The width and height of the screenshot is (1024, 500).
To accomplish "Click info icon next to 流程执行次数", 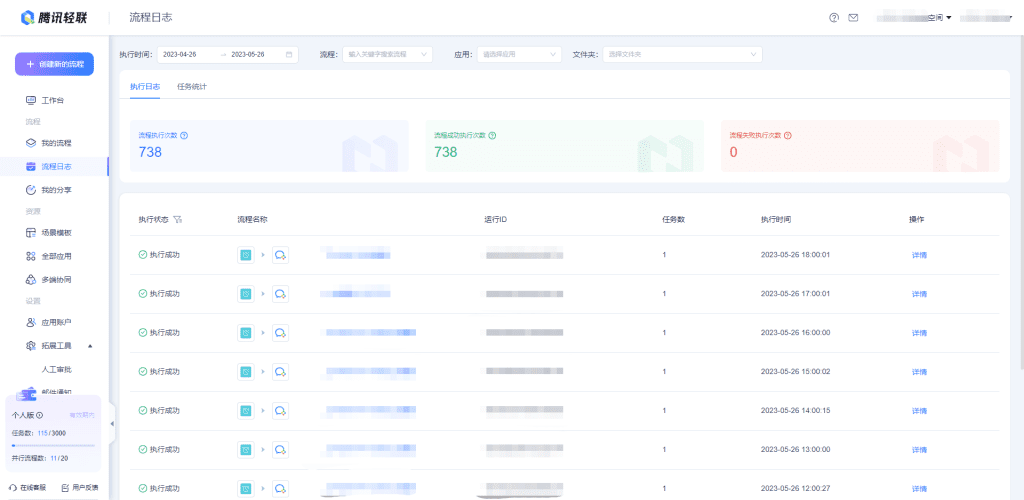I will [x=184, y=135].
